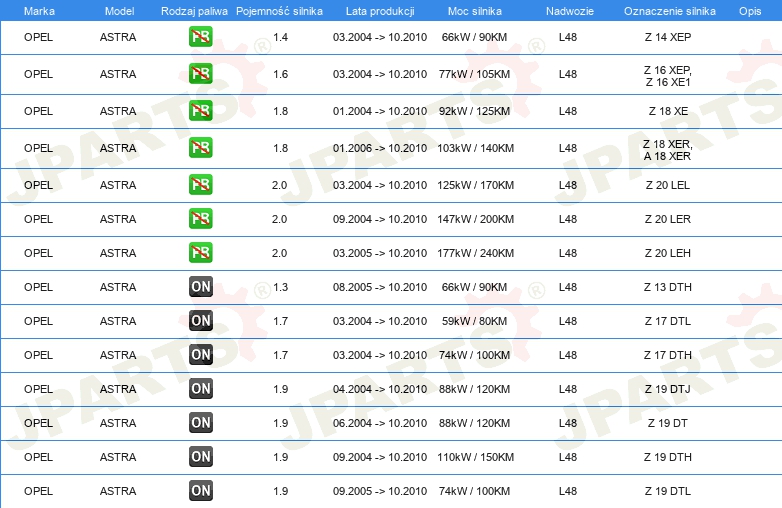Click the Opis column header

pyautogui.click(x=750, y=11)
